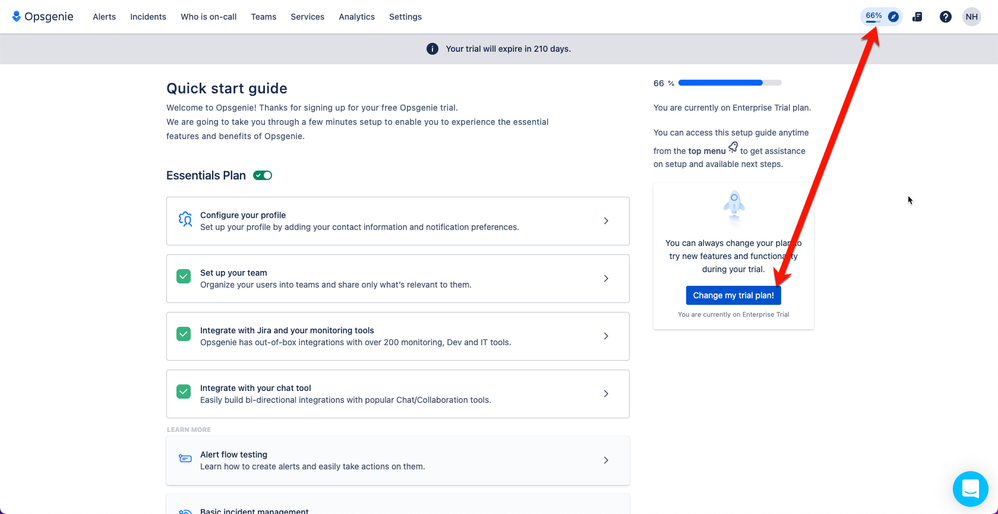The height and width of the screenshot is (514, 998).
Task: Click the Opsgenie logo
Action: click(x=43, y=17)
